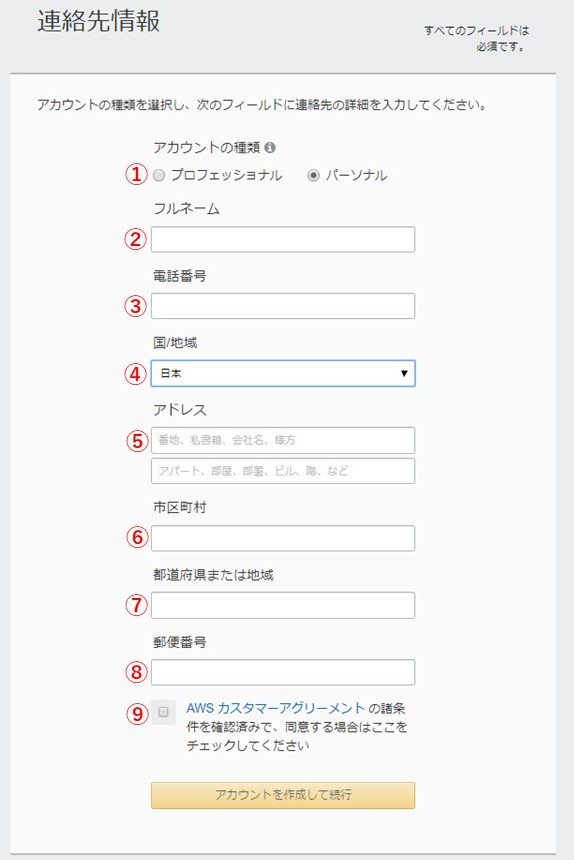574x860 pixels.
Task: Click the プロフェッショナル label text
Action: coord(226,176)
